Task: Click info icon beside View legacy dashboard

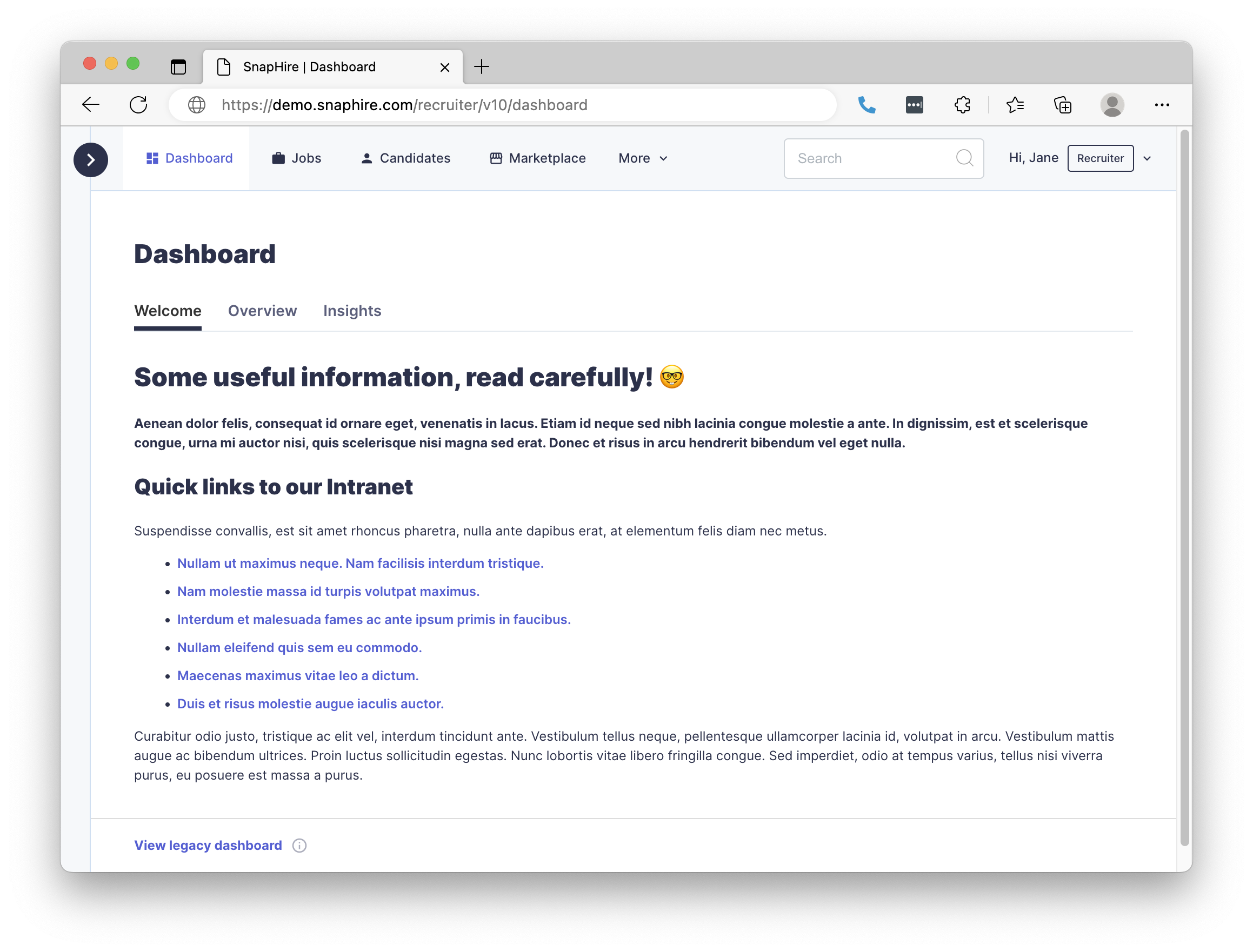Action: [x=299, y=846]
